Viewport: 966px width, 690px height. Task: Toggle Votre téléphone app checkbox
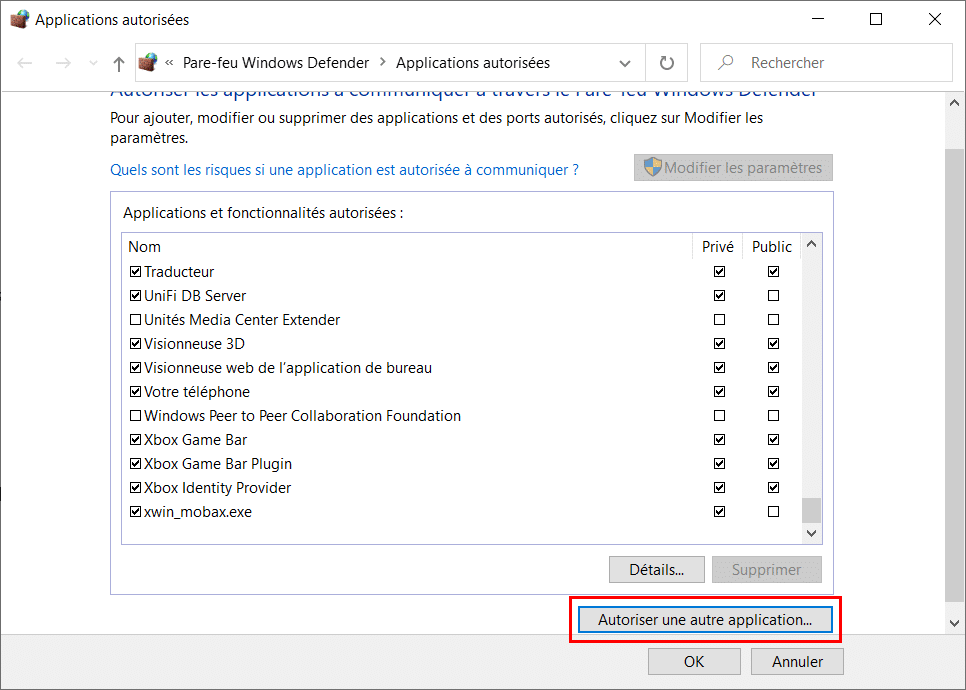click(136, 392)
